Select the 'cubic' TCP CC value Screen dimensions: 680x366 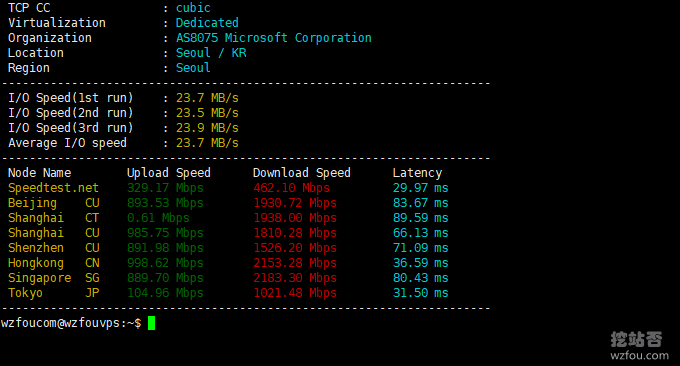click(x=193, y=8)
